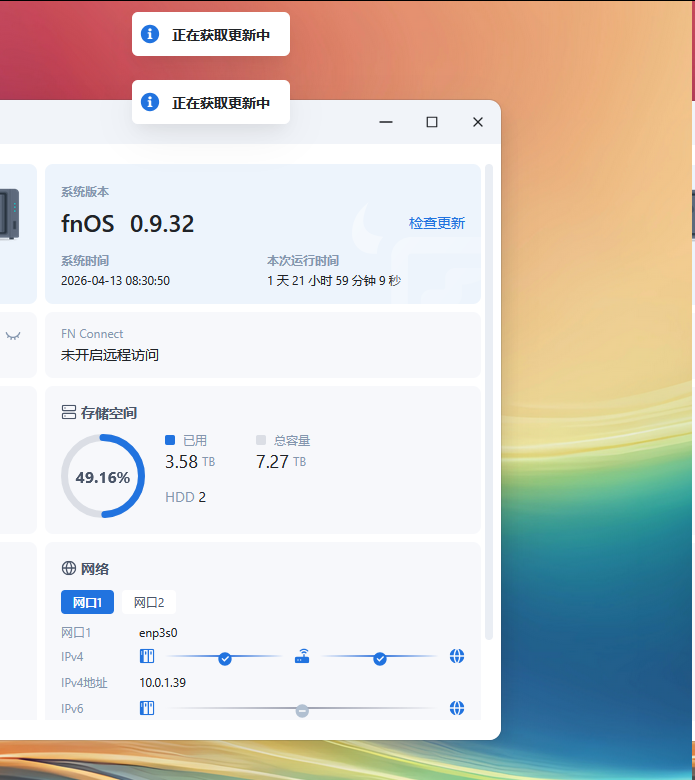Click the gray 总容量 legend swatch
Viewport: 695px width, 780px height.
pos(261,440)
